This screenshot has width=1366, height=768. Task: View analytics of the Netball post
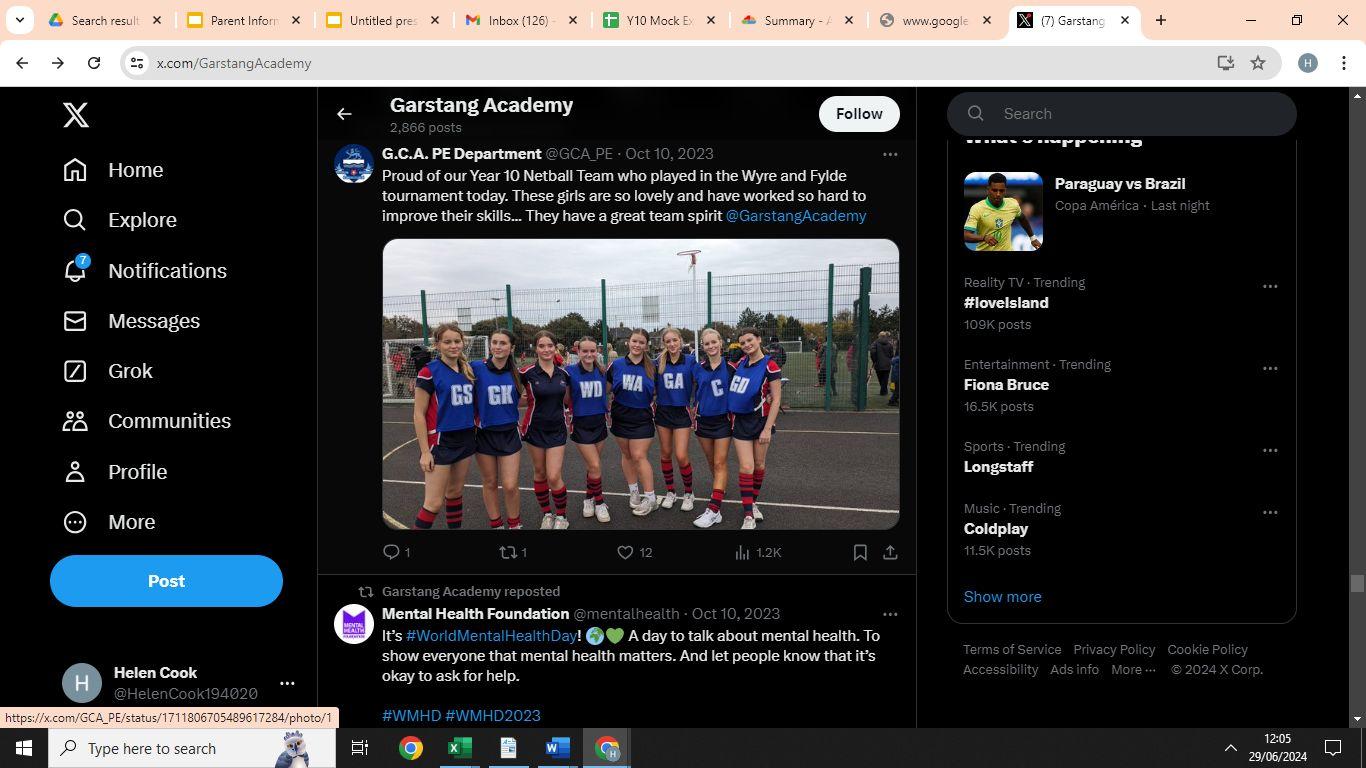point(757,552)
